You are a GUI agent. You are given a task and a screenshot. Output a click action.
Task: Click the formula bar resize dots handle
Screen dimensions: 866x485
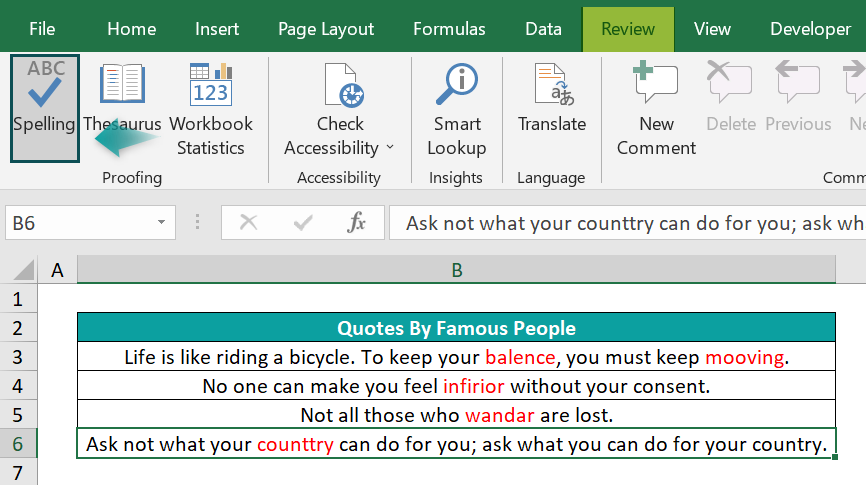[197, 222]
